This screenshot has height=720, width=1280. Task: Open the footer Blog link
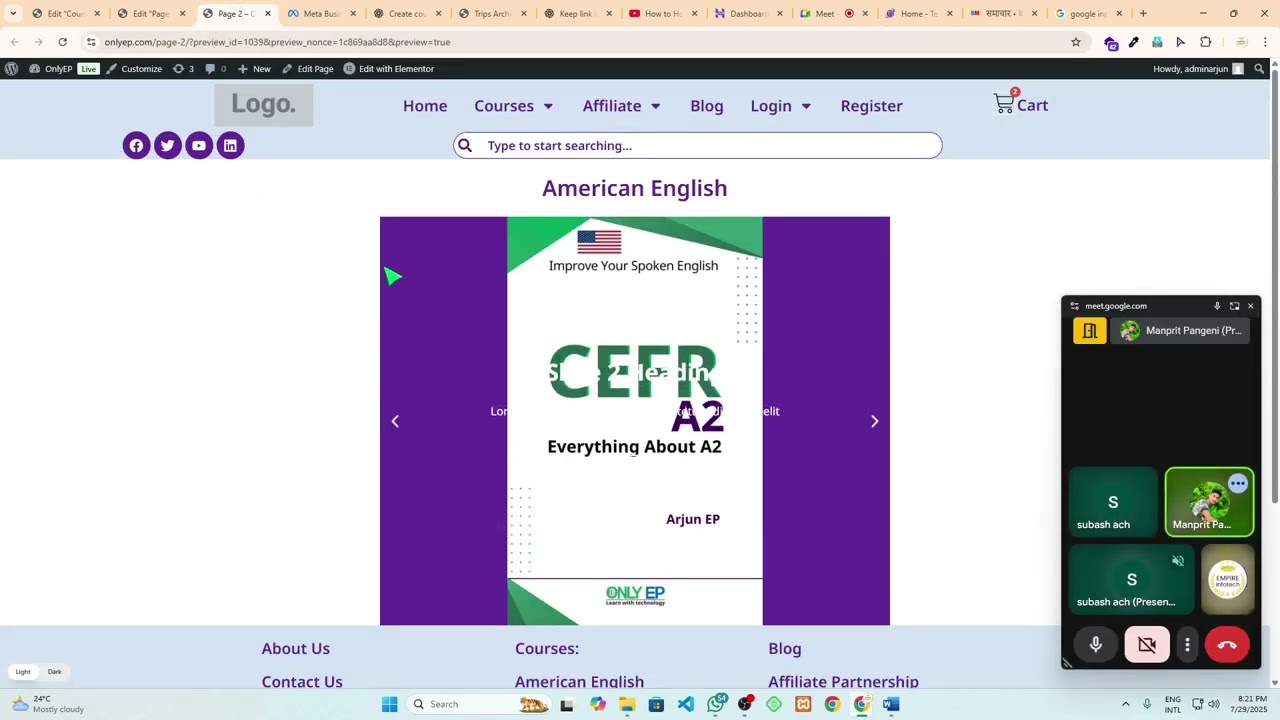click(x=785, y=649)
